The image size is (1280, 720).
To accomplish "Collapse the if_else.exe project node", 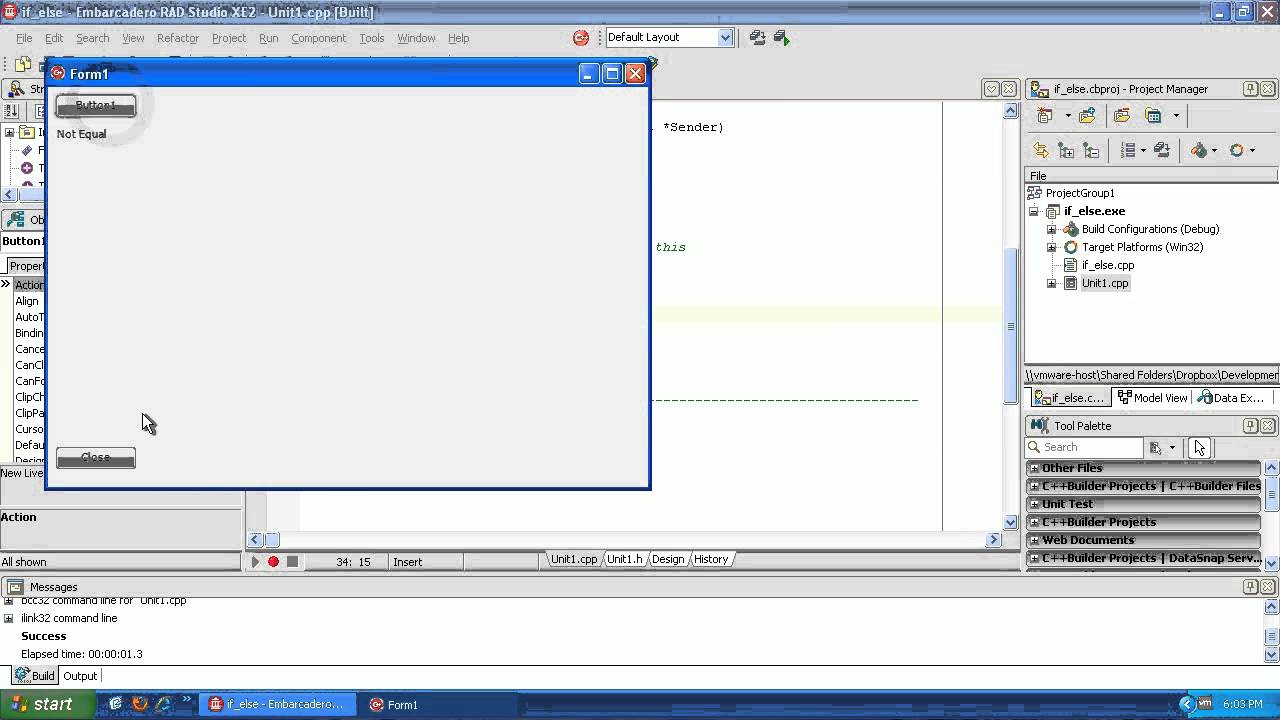I will point(1034,211).
